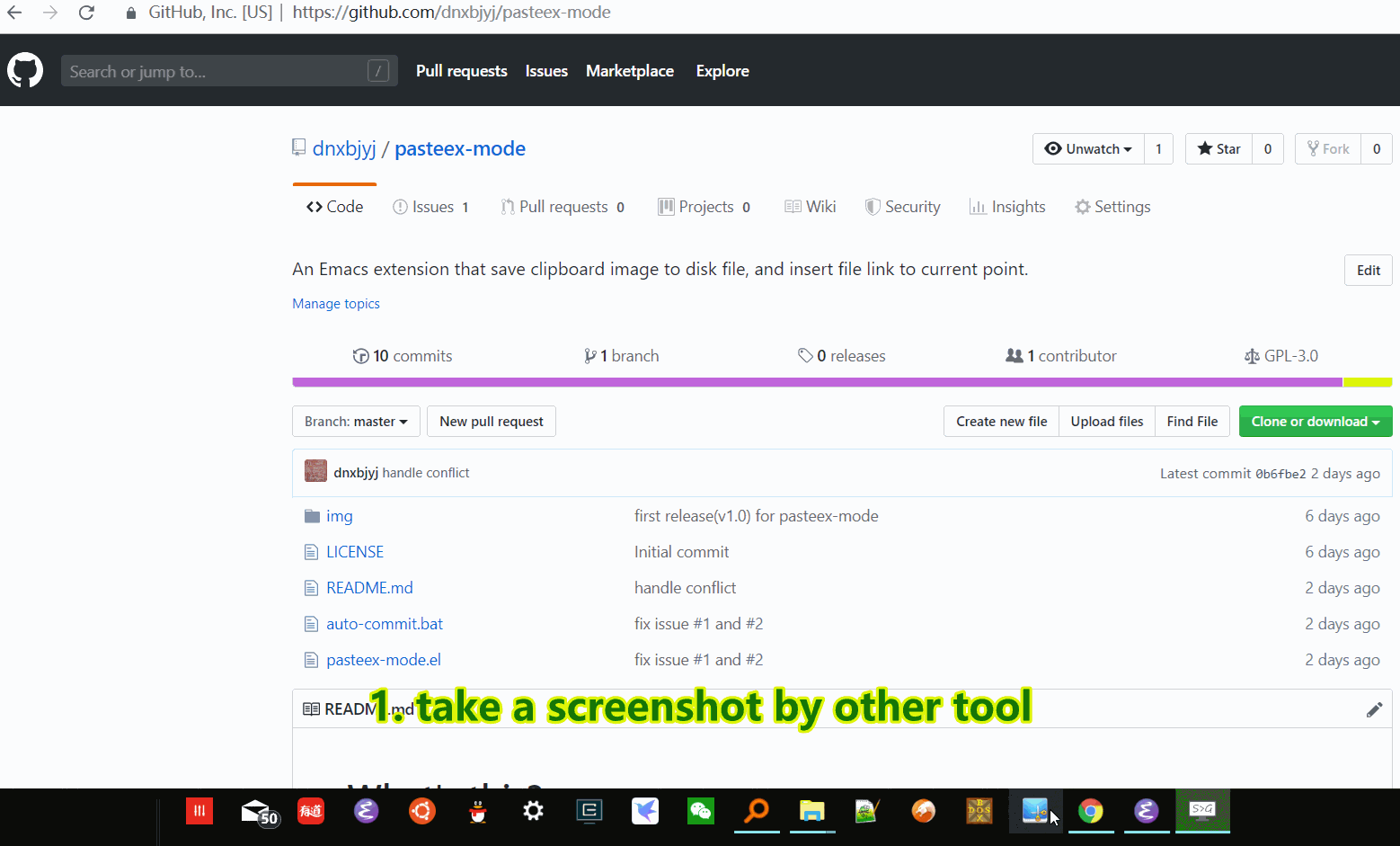Open Chrome from the taskbar
Screen dimensions: 1400x846
pos(1091,811)
